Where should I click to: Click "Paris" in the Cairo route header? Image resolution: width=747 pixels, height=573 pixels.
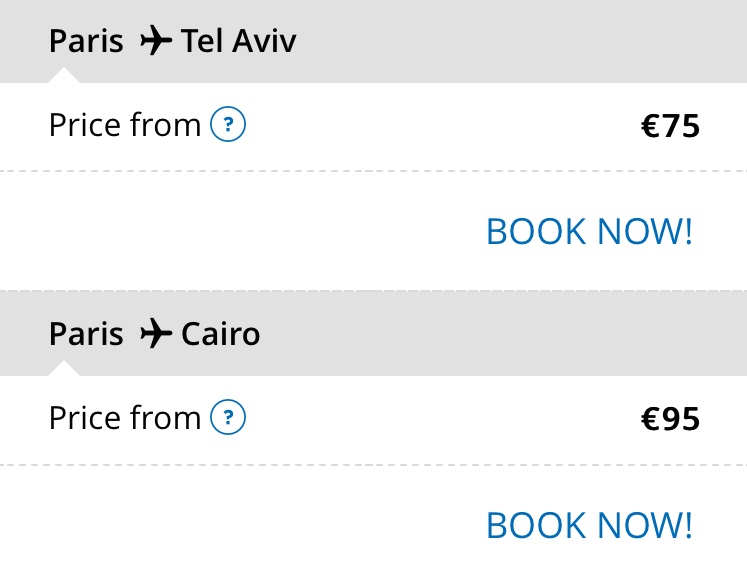(x=86, y=333)
